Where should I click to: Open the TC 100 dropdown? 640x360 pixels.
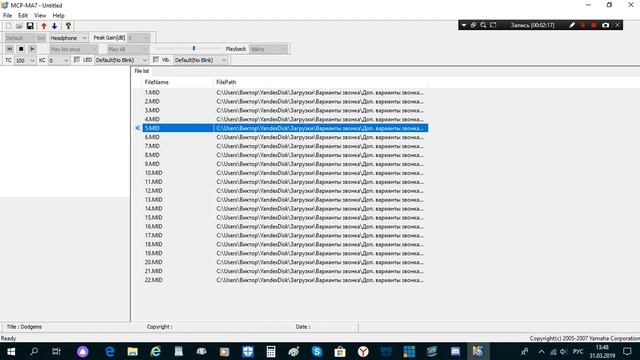(25, 60)
